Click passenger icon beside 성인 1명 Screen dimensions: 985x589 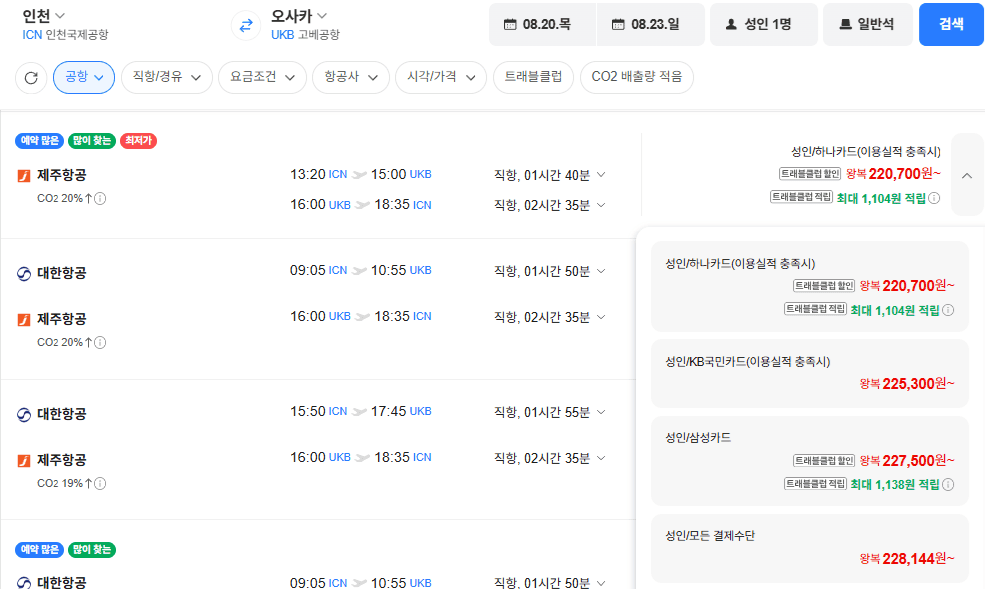pyautogui.click(x=731, y=24)
